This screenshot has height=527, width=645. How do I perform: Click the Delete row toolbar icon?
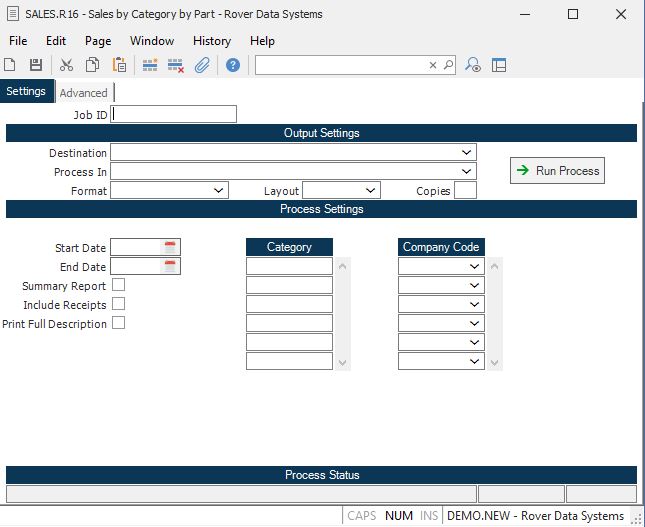[176, 65]
